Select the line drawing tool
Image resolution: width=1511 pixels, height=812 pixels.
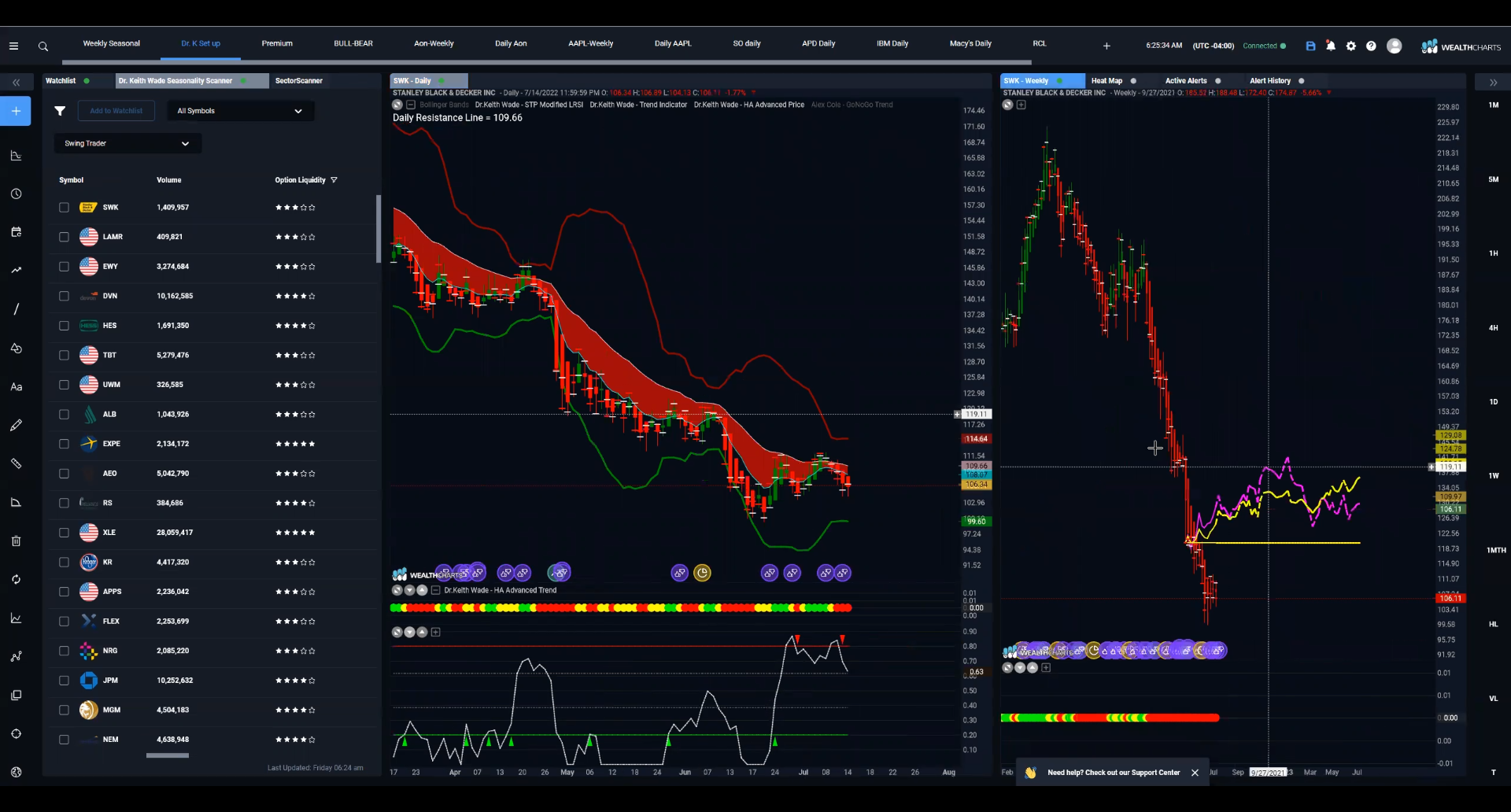(x=16, y=308)
